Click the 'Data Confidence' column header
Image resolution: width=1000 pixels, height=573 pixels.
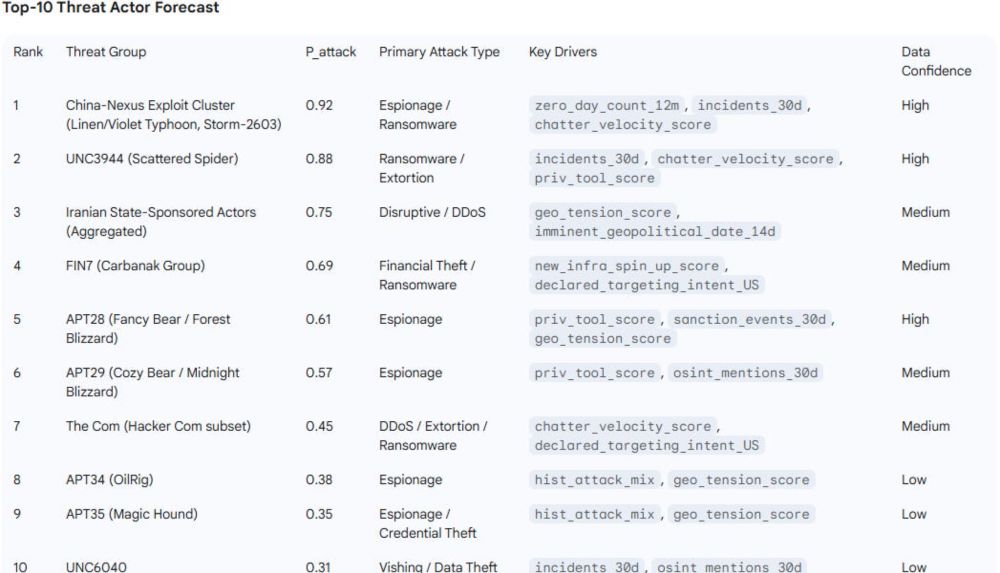point(936,61)
